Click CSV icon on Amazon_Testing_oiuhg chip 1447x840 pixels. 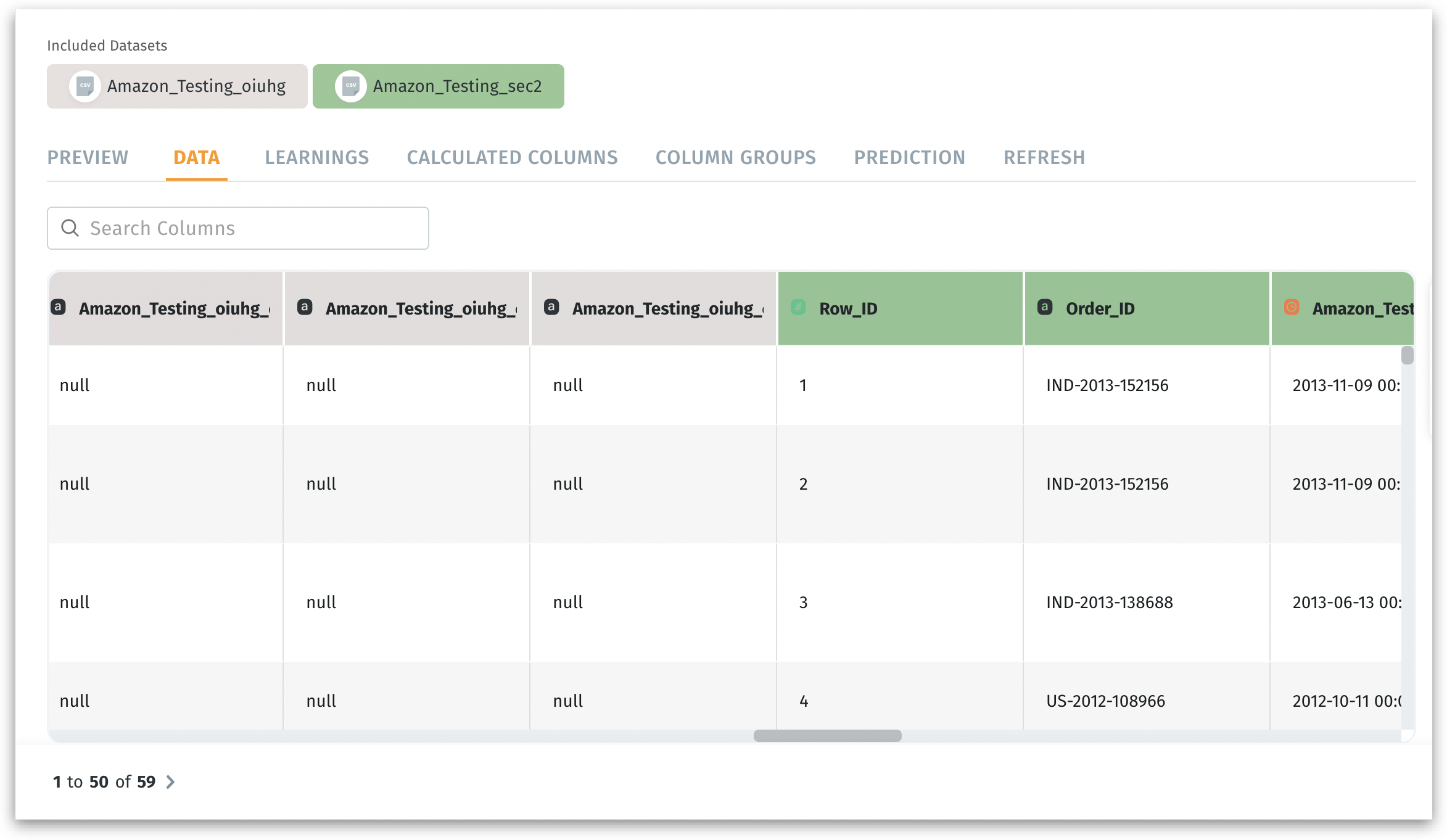85,86
